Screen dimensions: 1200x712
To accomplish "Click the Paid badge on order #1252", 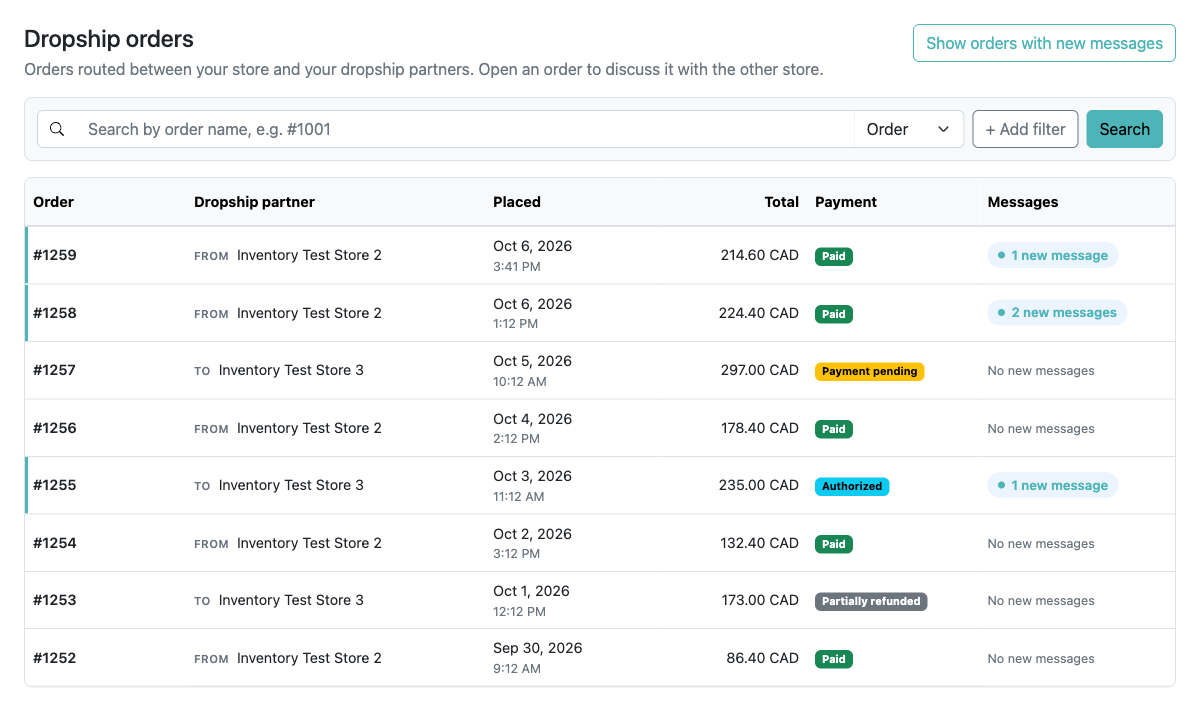I will tap(834, 659).
